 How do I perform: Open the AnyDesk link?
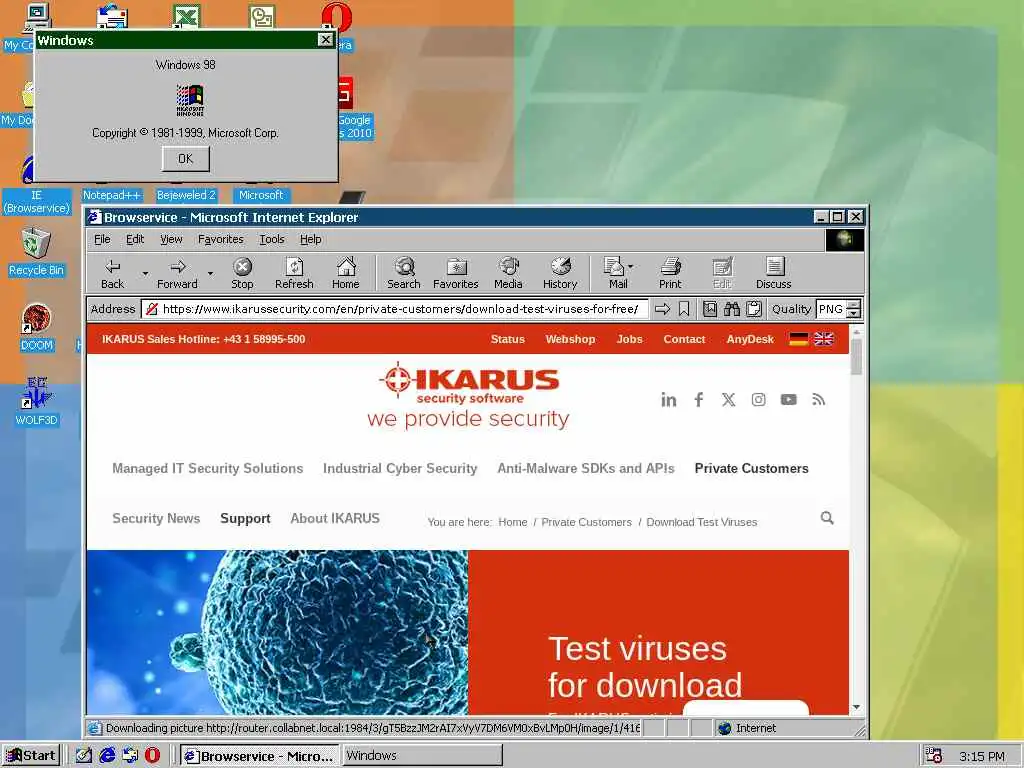(x=750, y=339)
